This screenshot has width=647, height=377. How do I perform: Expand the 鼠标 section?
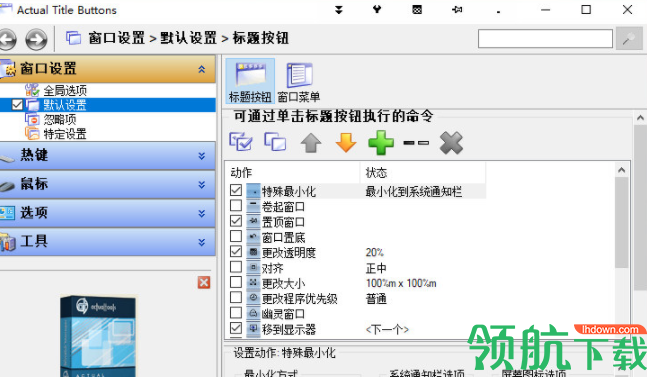click(201, 184)
